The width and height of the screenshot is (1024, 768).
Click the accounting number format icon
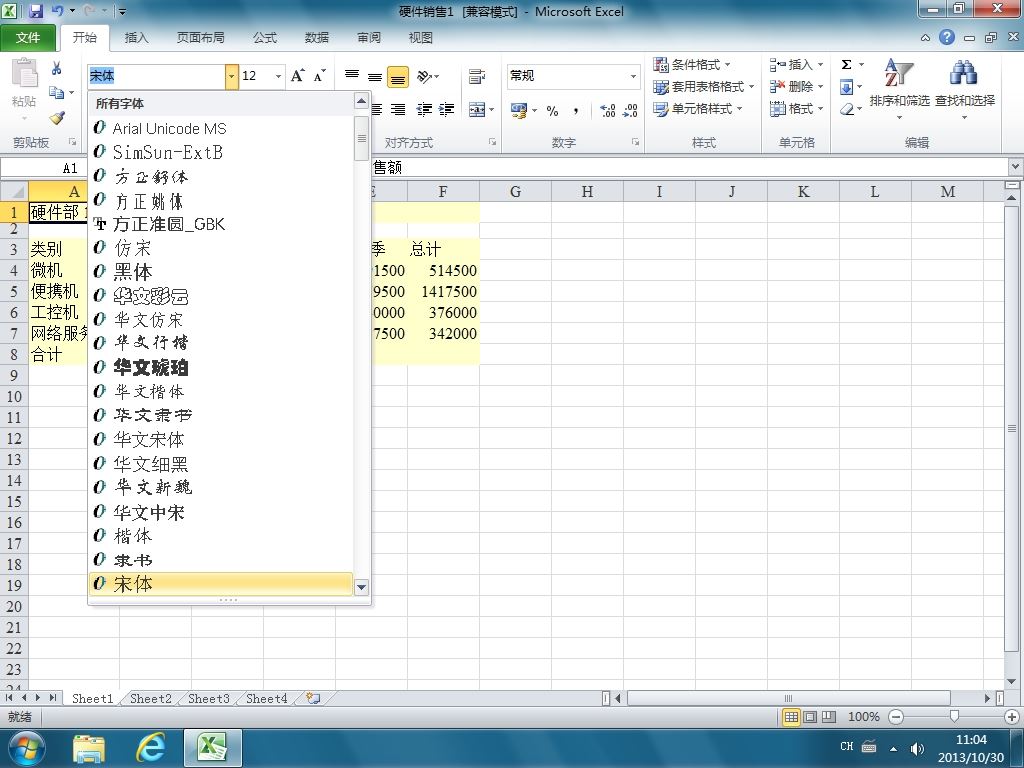(519, 110)
